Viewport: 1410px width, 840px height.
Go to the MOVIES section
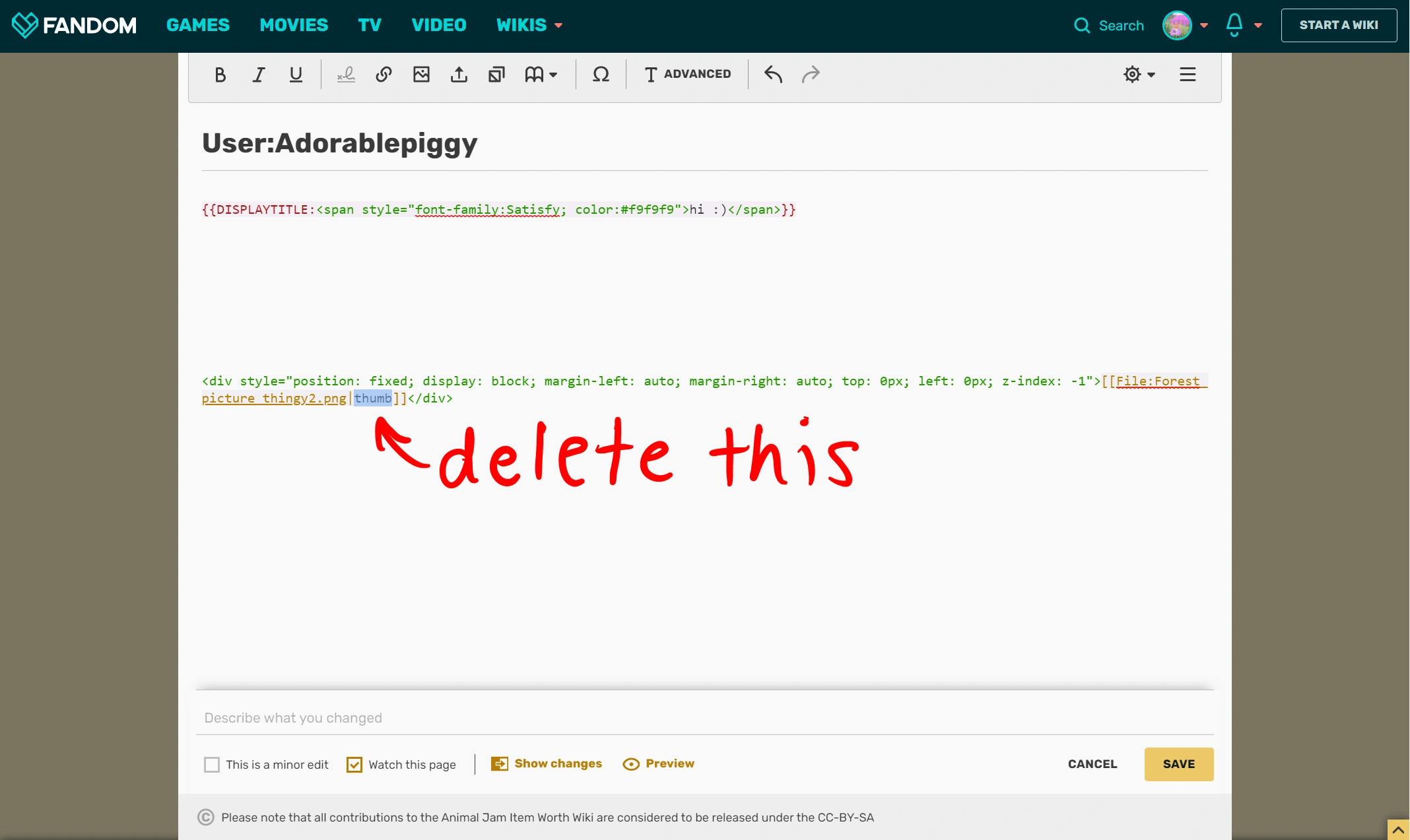click(x=294, y=25)
